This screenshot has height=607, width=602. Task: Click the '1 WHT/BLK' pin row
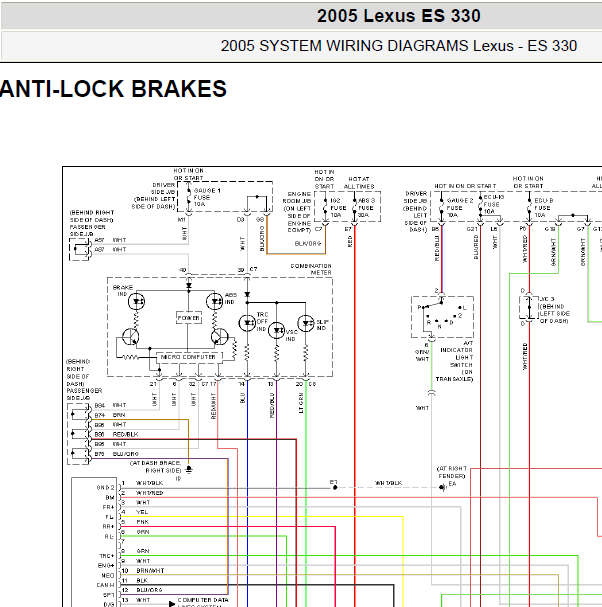point(142,483)
